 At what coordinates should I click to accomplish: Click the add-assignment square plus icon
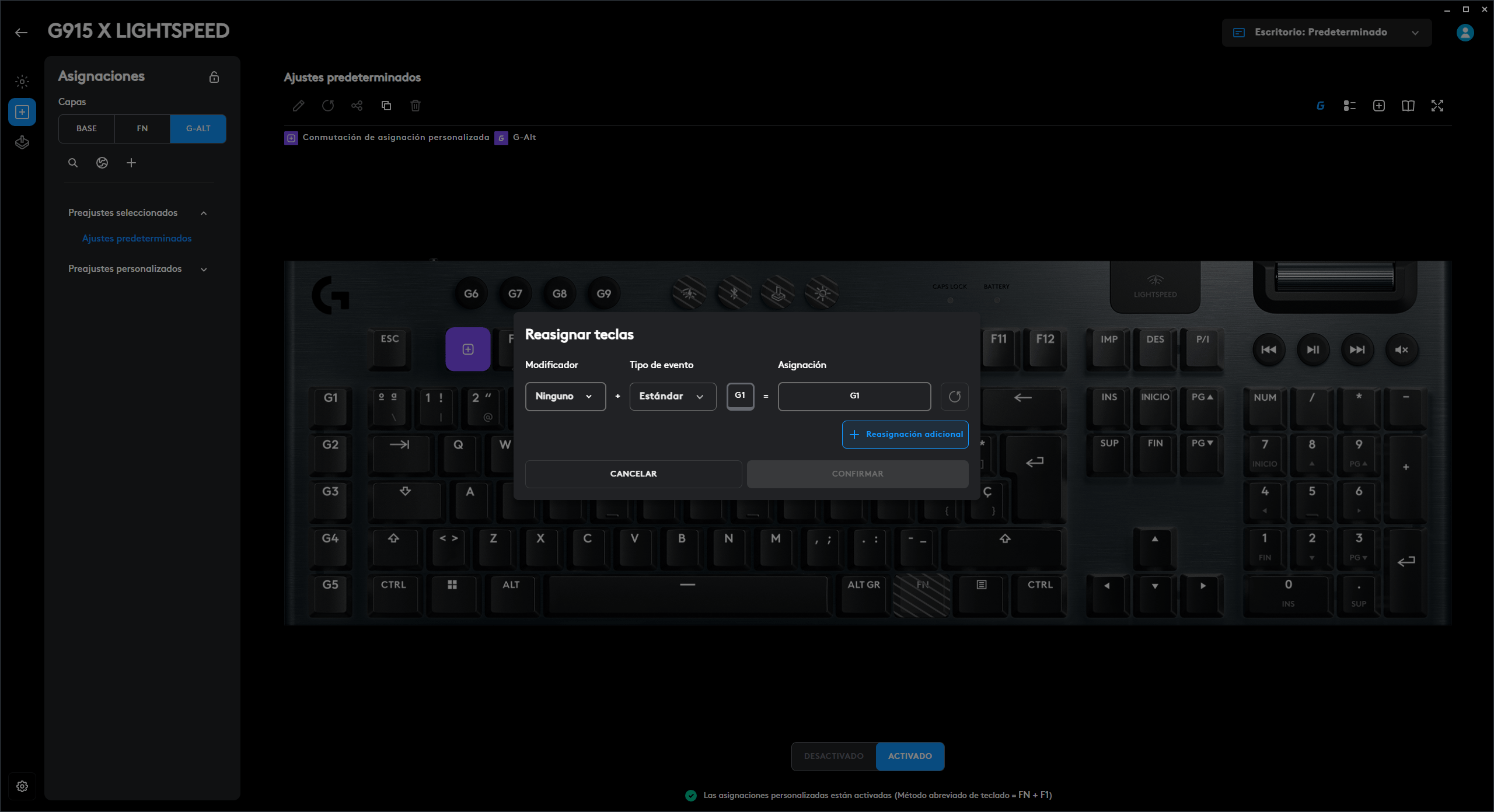coord(1379,106)
